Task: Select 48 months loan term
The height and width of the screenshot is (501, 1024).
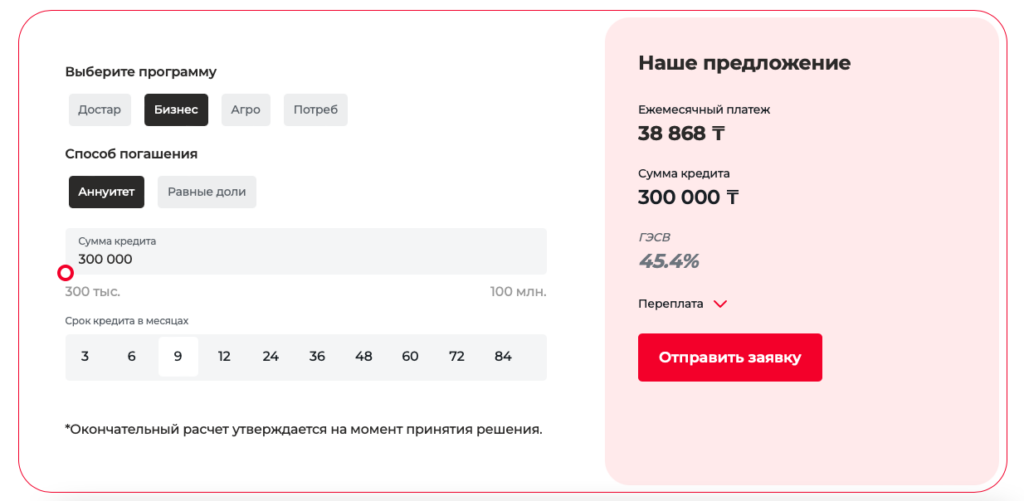Action: pos(364,356)
